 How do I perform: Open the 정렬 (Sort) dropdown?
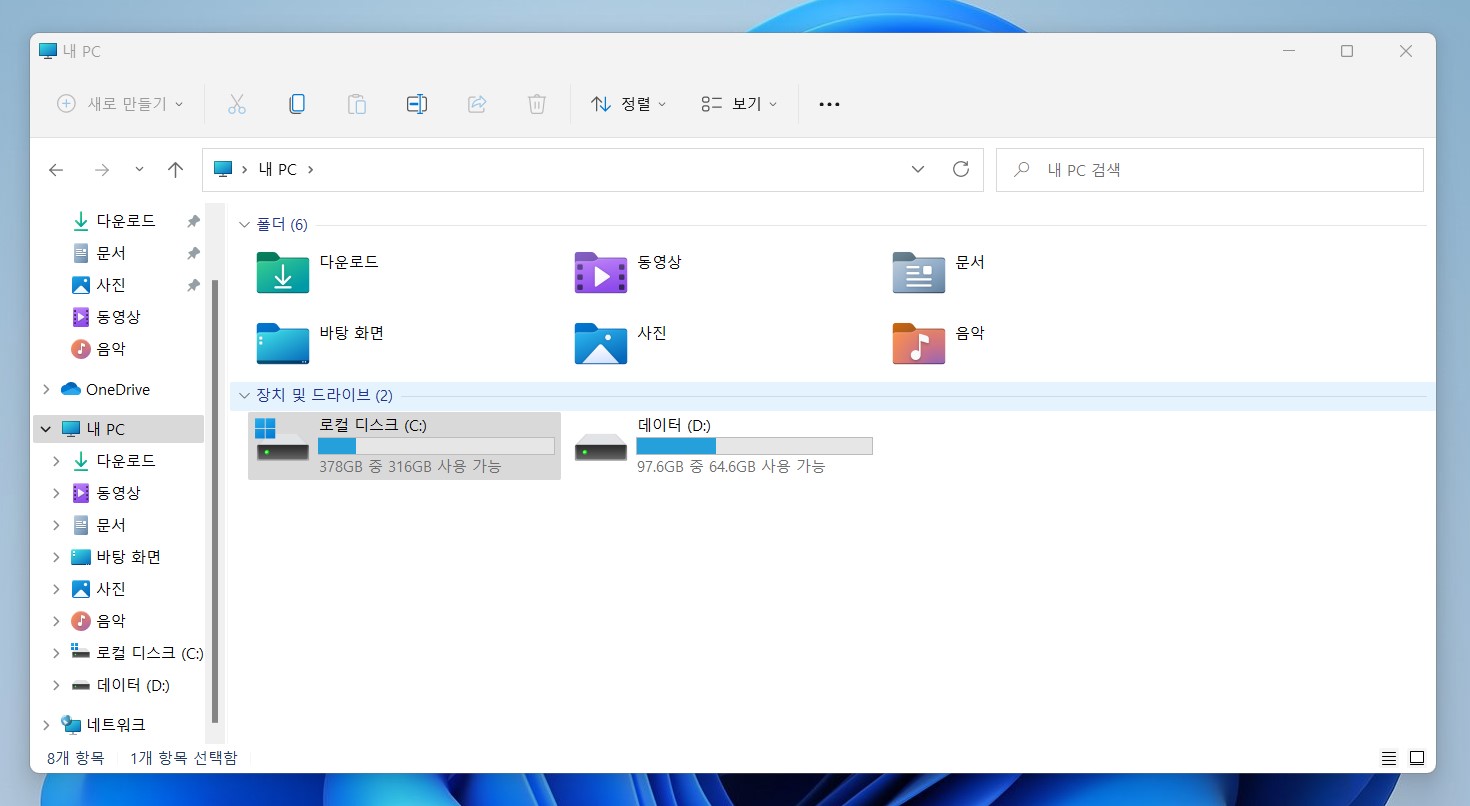coord(629,103)
